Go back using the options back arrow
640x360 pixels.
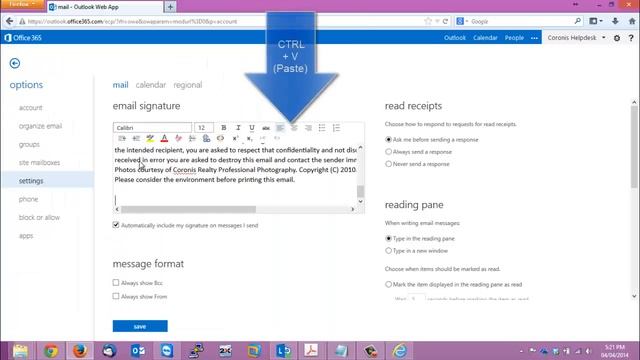click(x=15, y=63)
